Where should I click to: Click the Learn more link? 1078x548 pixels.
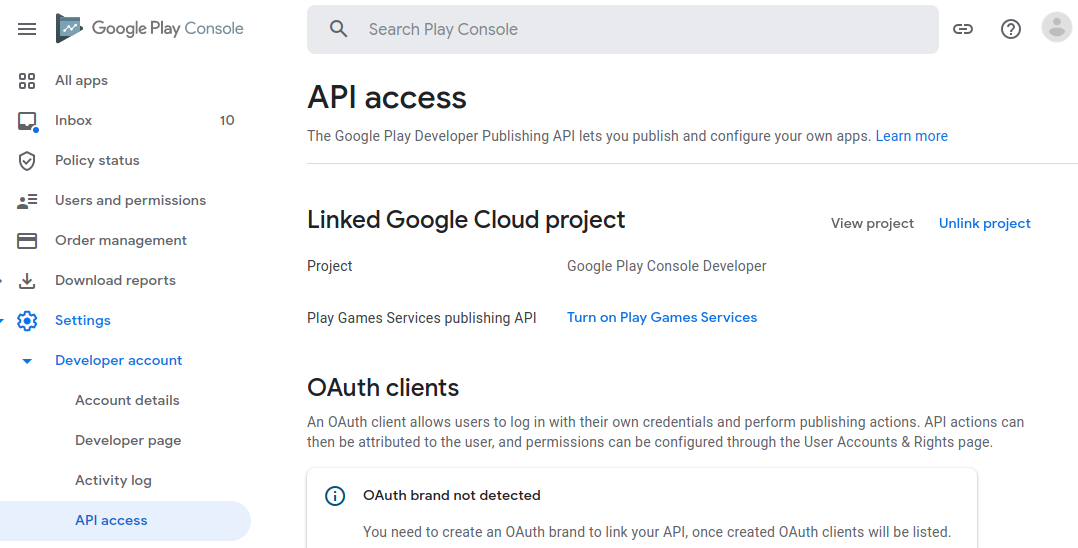coord(912,136)
